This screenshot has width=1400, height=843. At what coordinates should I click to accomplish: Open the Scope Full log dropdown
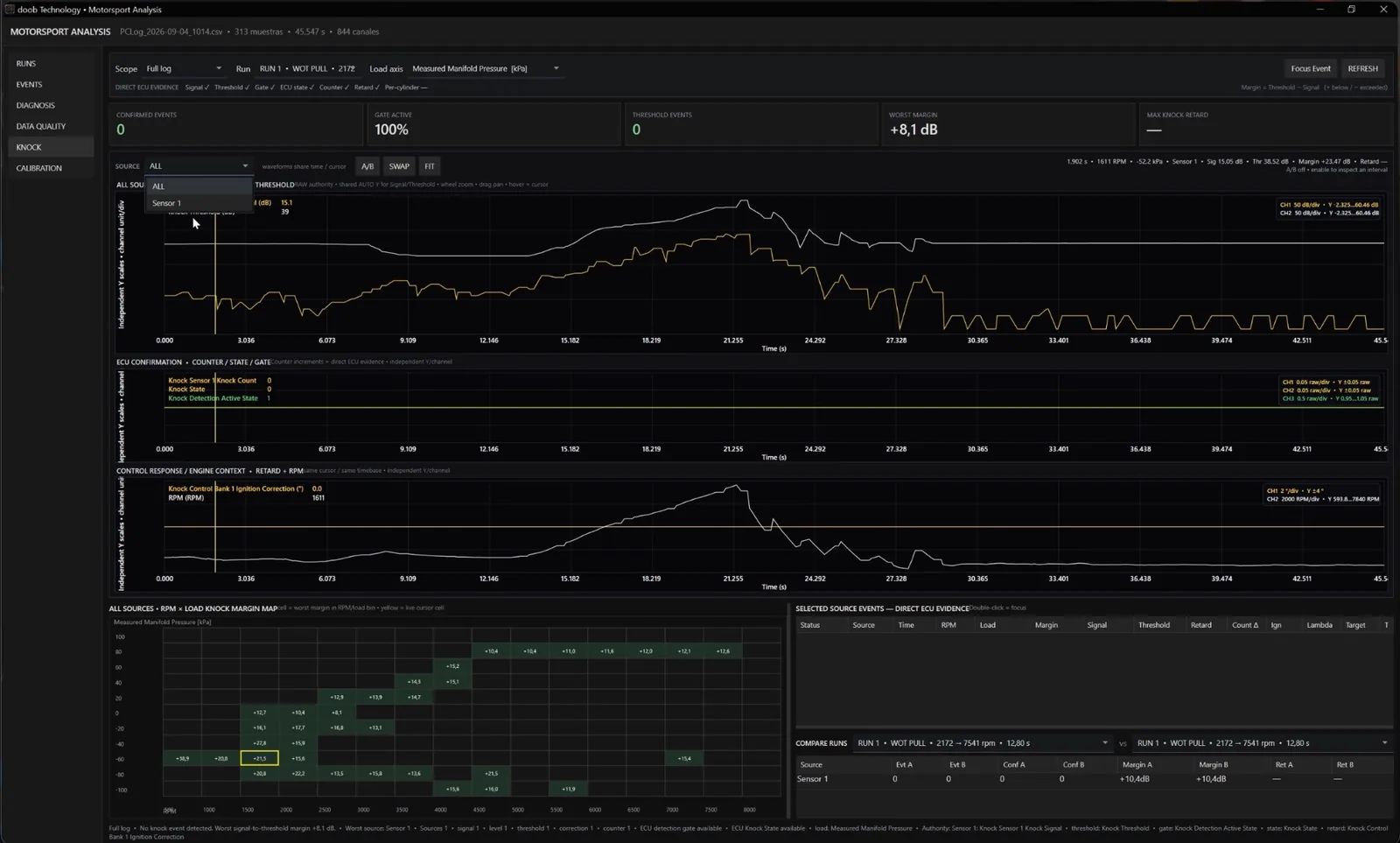tap(183, 68)
